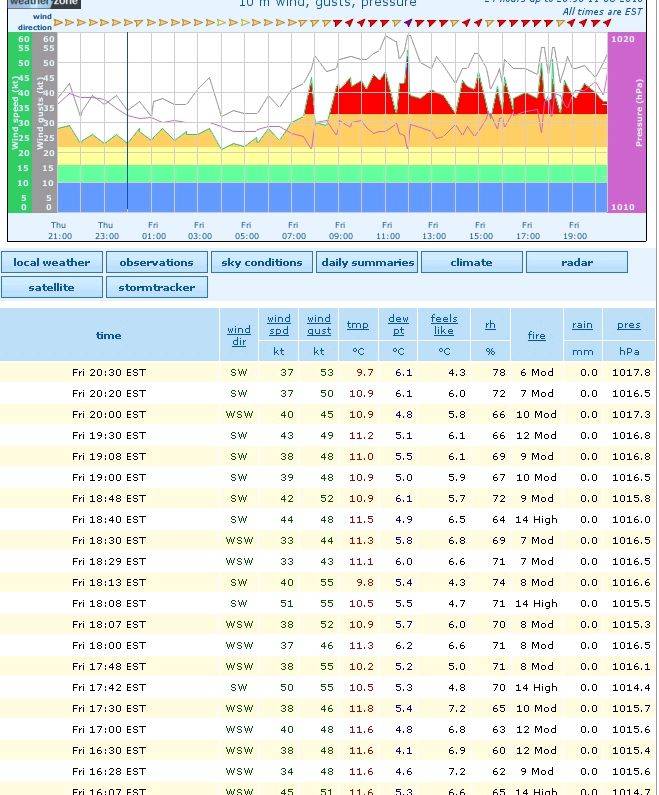
Task: Launch the stormtracker
Action: (156, 287)
